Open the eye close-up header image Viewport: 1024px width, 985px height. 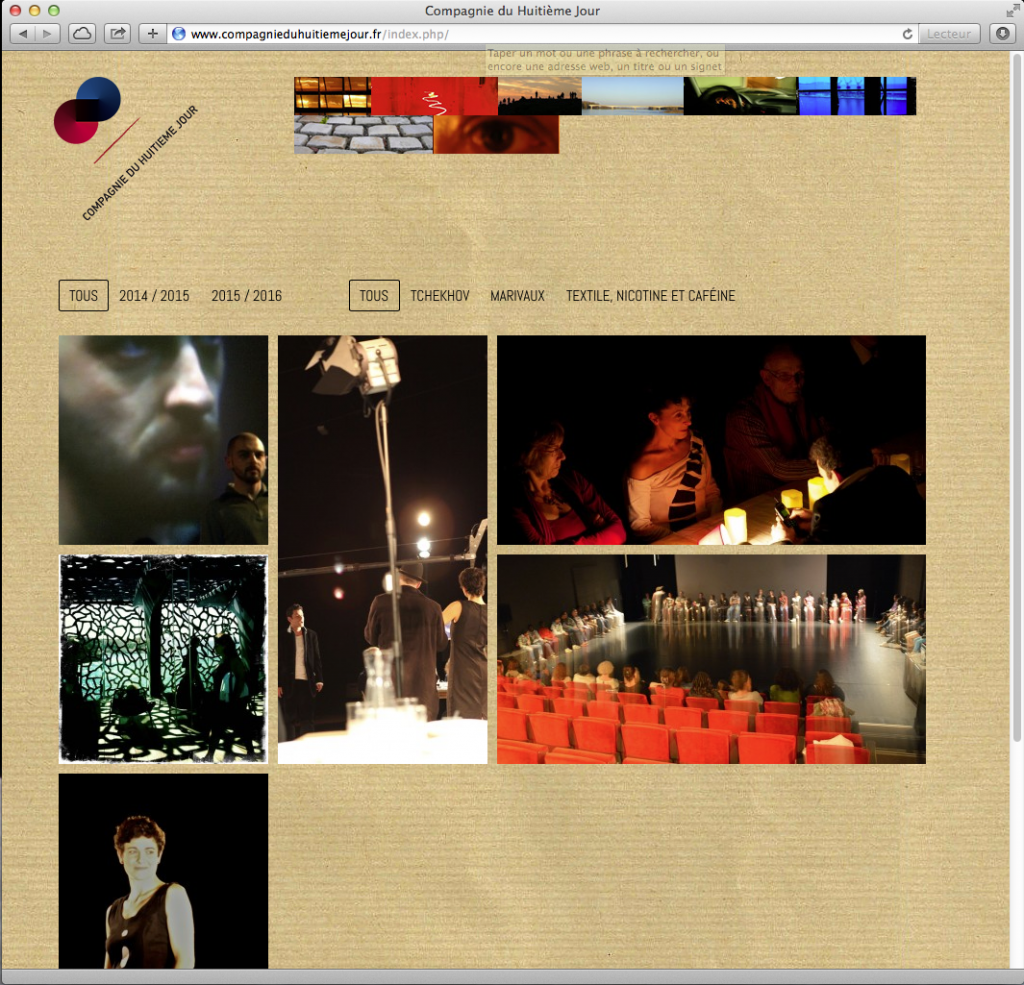(x=496, y=134)
